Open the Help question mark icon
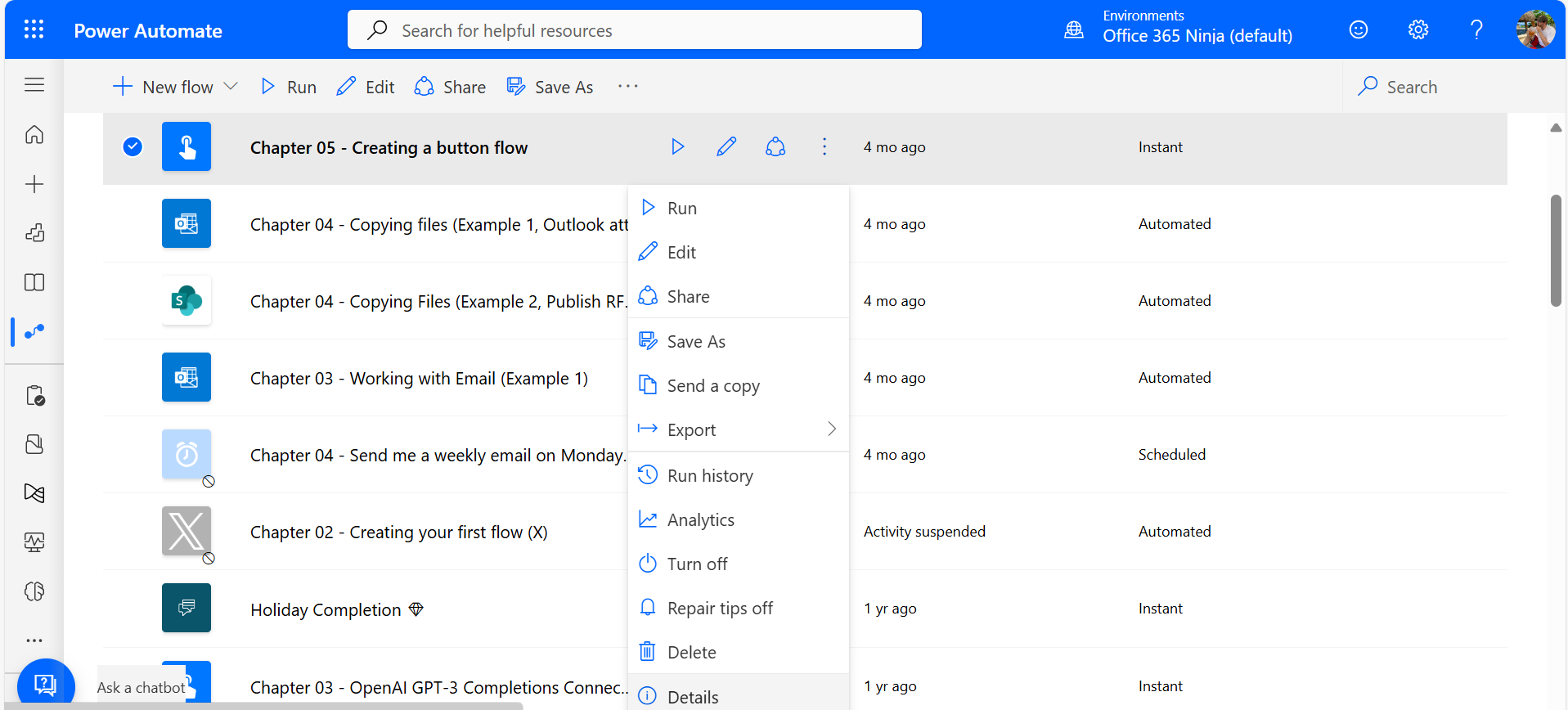The width and height of the screenshot is (1568, 710). point(1476,30)
